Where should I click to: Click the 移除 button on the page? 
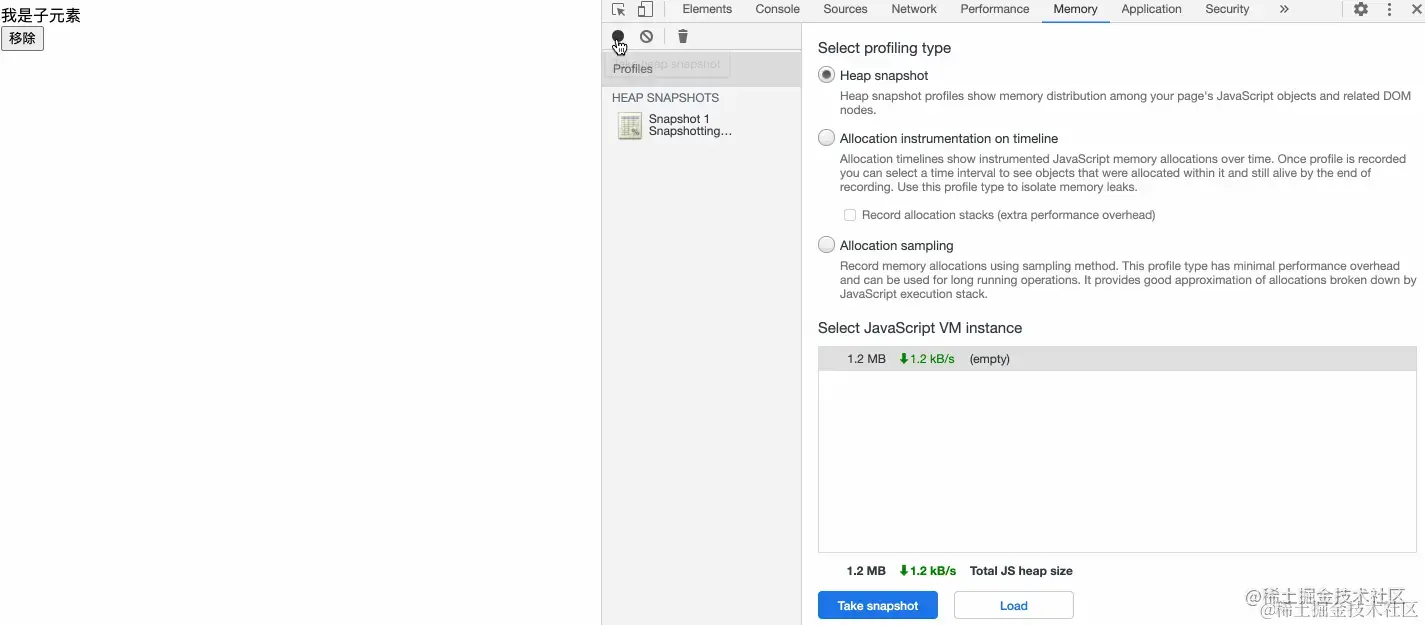[x=22, y=38]
